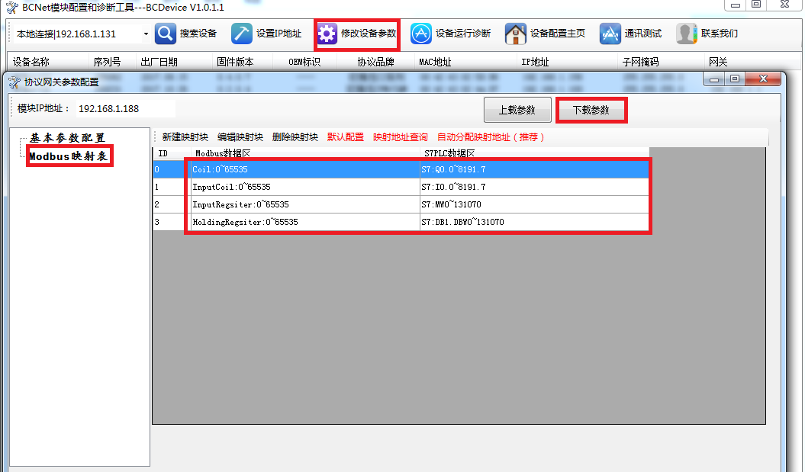Select row Coil:0~65535
806x472 pixels.
401,169
